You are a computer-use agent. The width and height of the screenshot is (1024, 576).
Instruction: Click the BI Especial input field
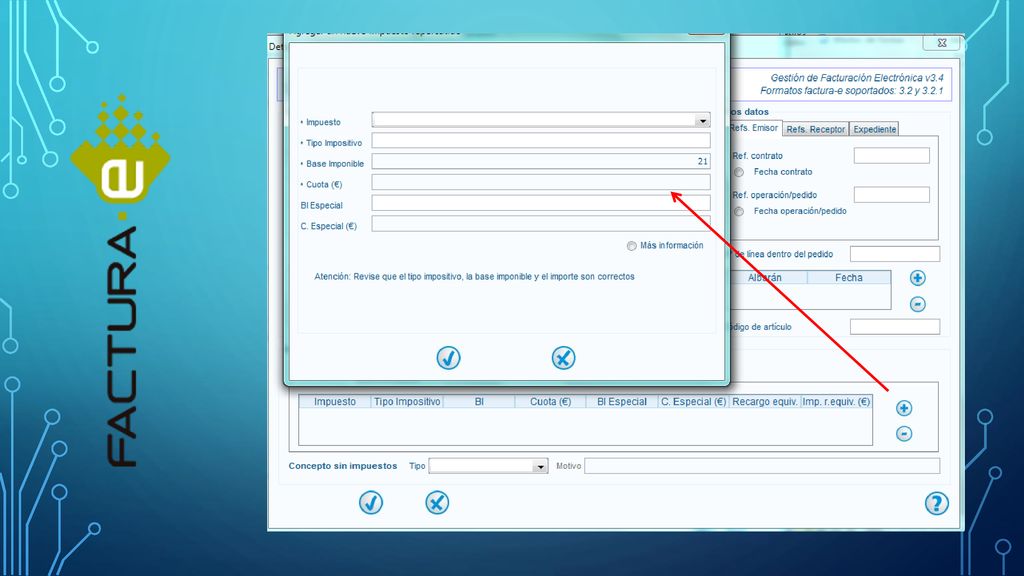coord(541,203)
